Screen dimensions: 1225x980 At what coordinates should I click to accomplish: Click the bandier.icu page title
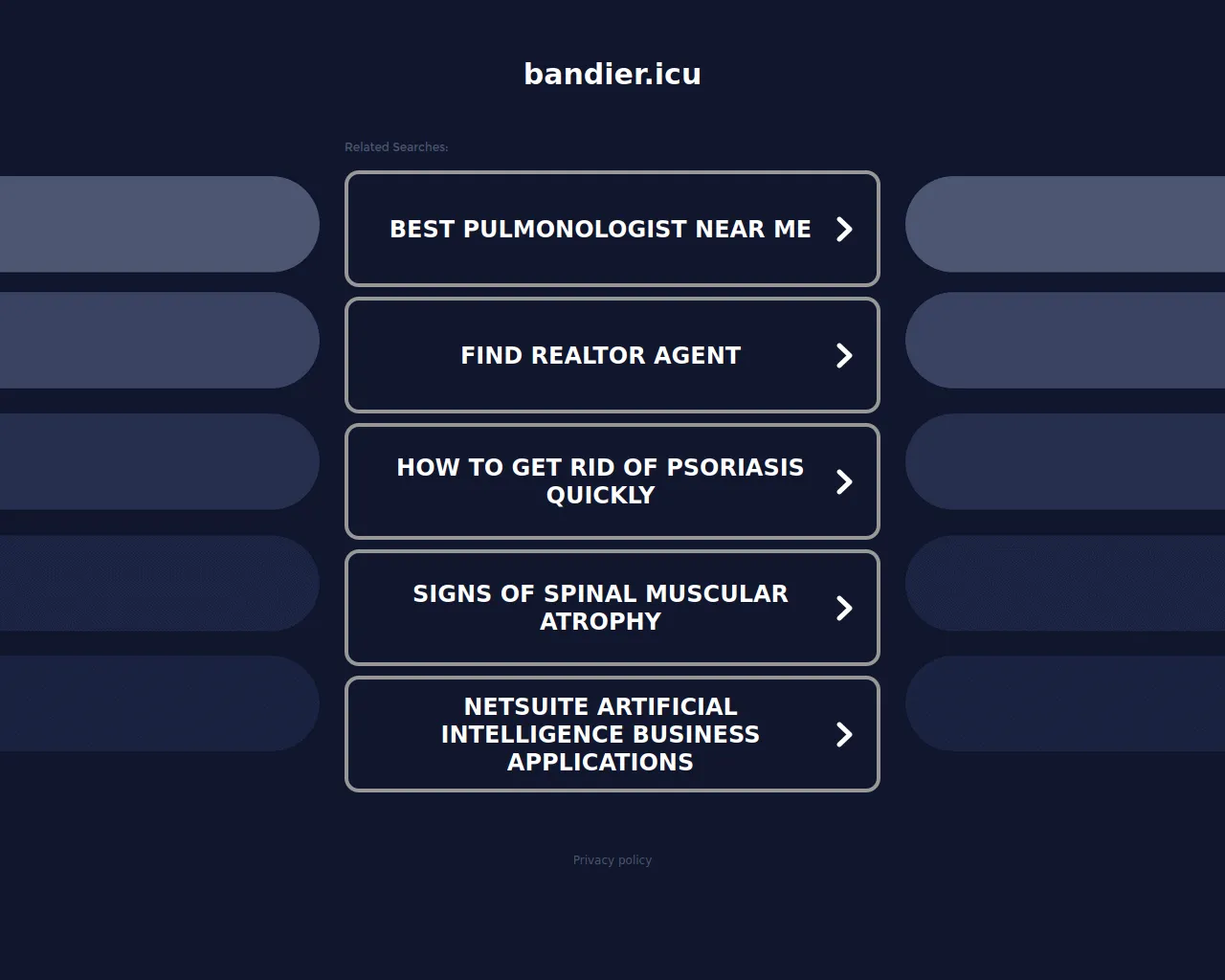[612, 74]
